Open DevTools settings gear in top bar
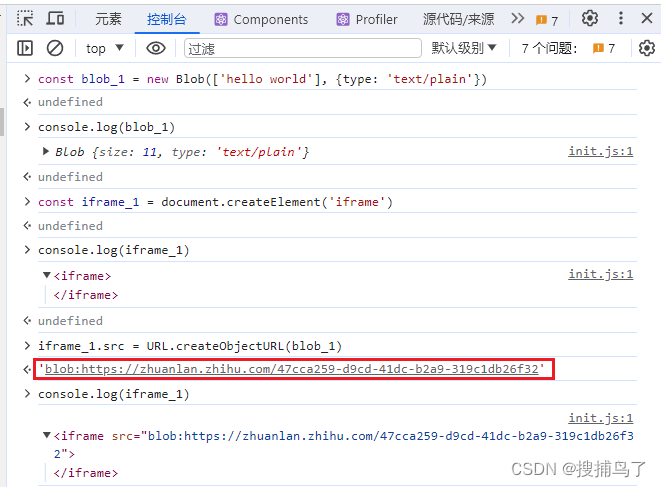Screen dimensions: 661x487 (x=590, y=18)
